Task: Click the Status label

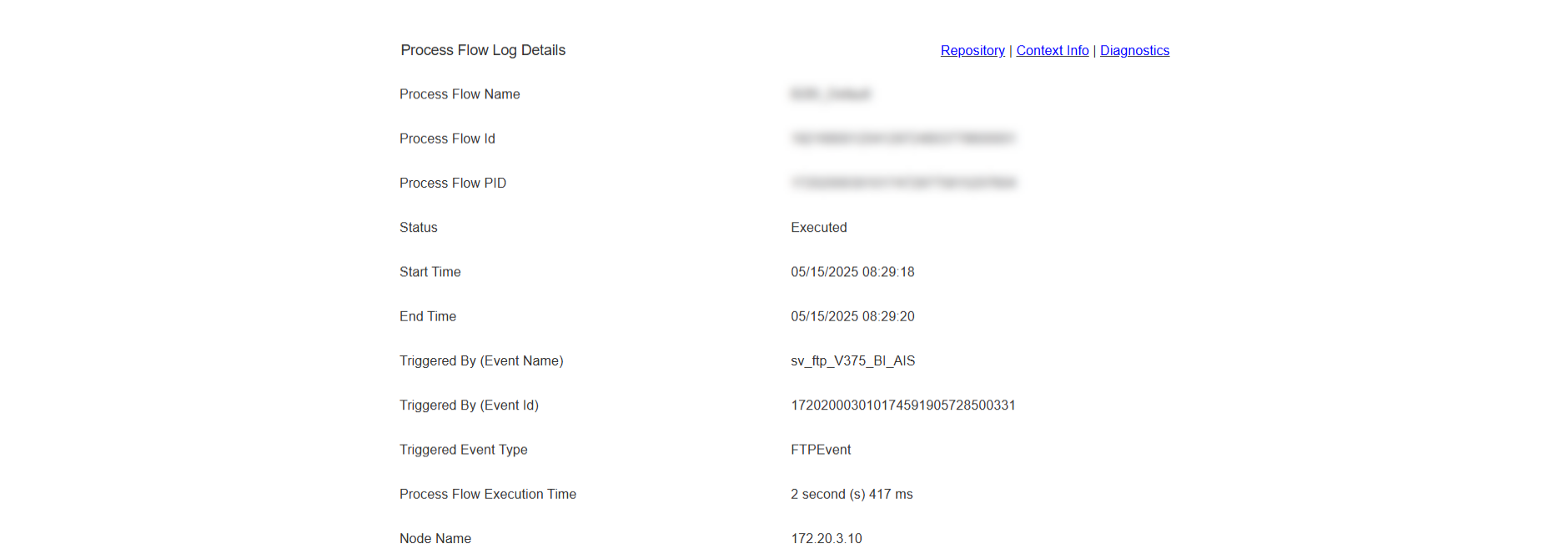Action: [418, 228]
